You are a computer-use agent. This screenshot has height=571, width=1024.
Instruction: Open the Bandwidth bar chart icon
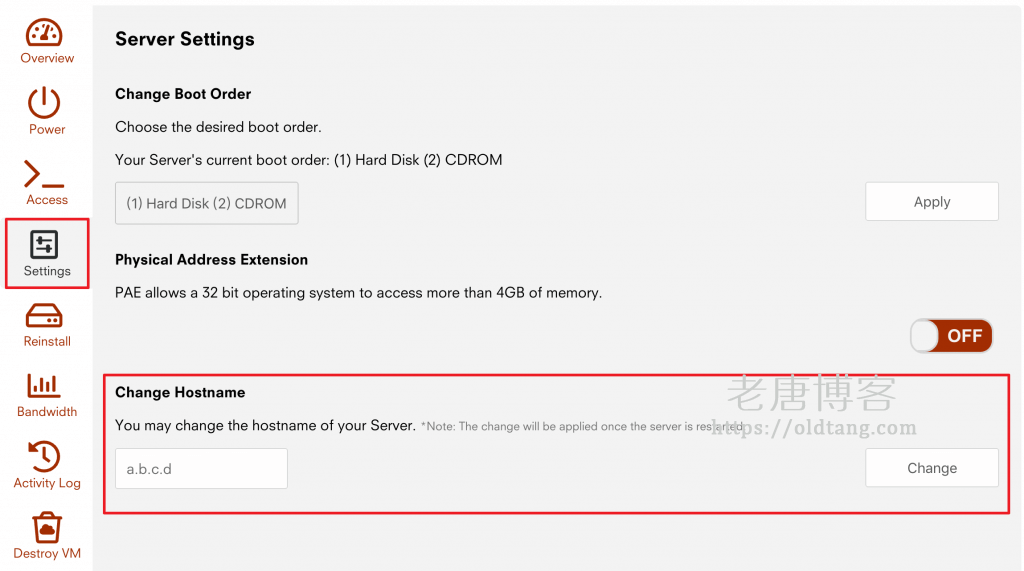click(45, 385)
